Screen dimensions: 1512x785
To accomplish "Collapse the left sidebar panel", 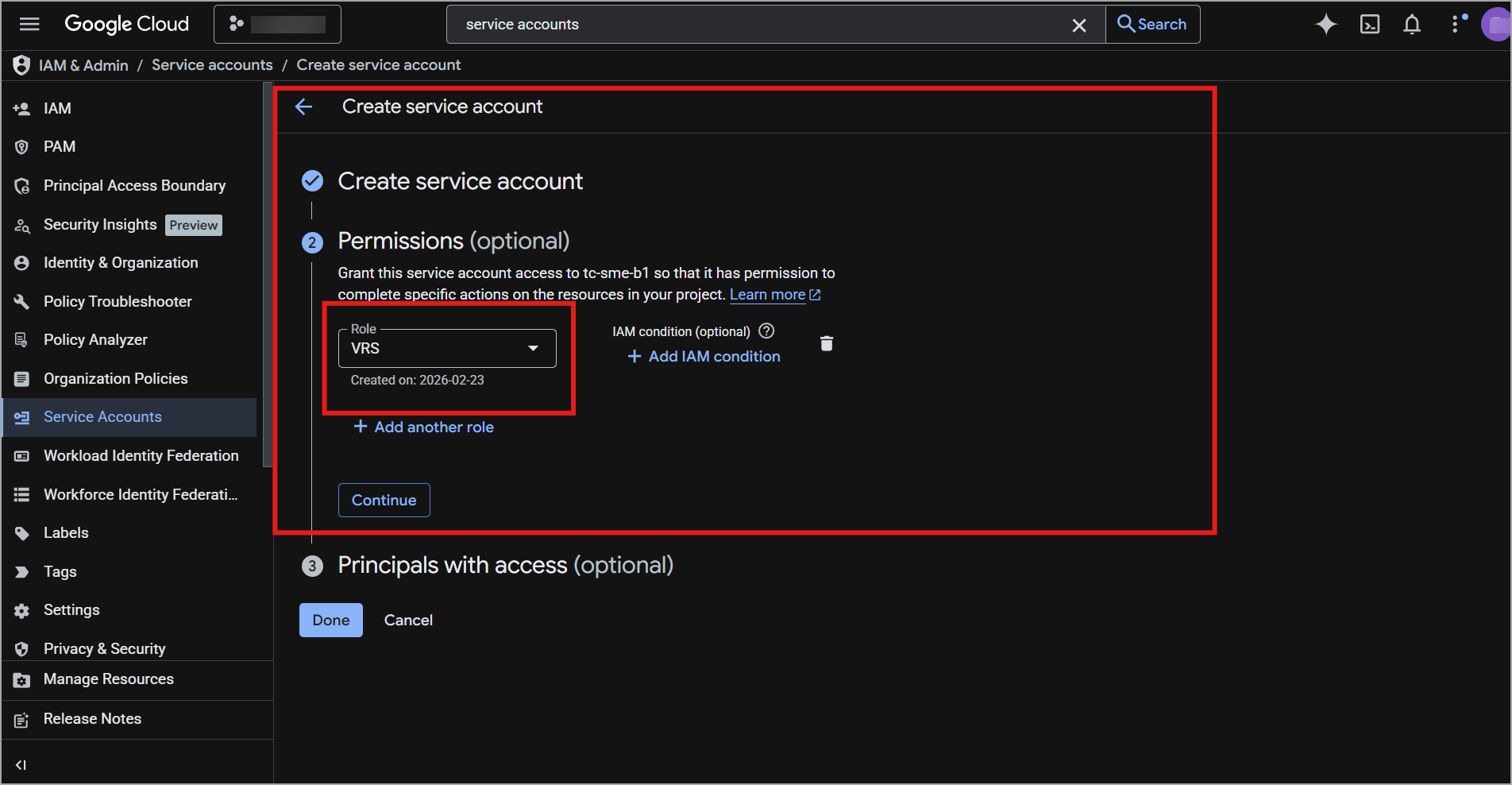I will (x=21, y=764).
